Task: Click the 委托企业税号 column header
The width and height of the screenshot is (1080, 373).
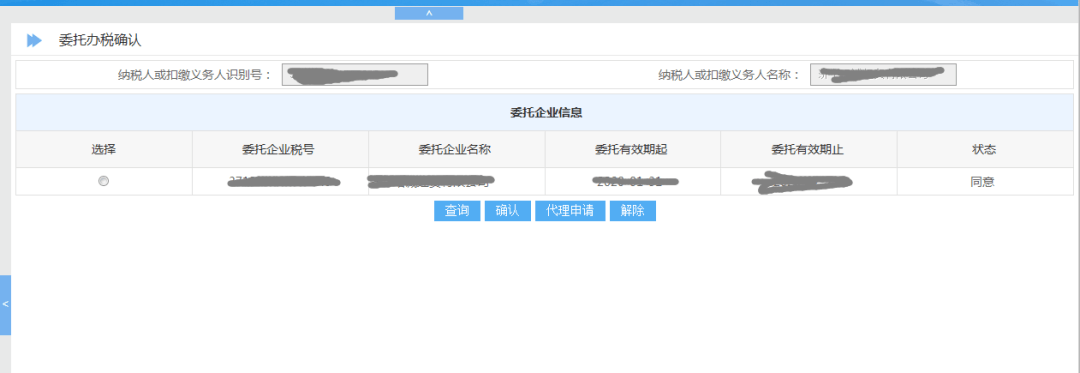Action: [280, 149]
